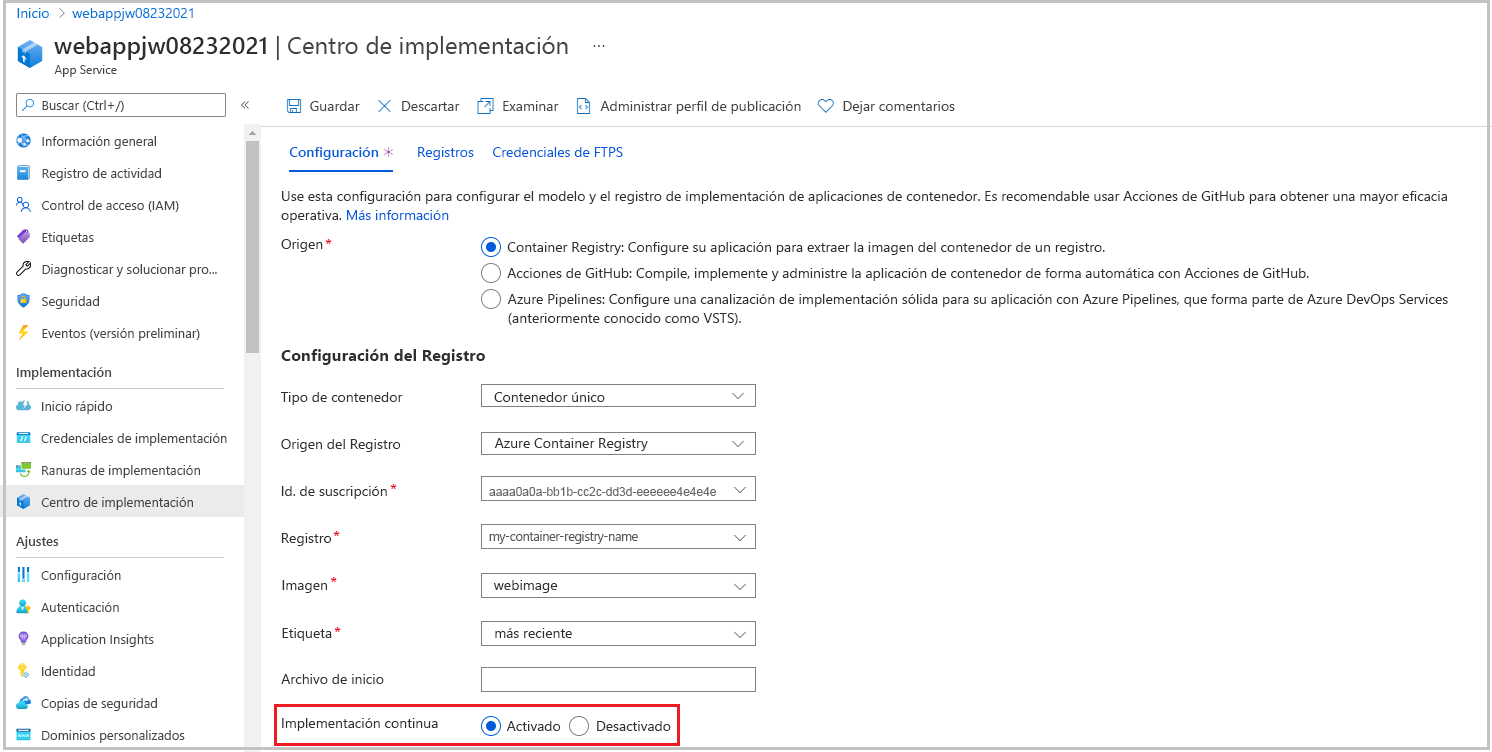The image size is (1492, 752).
Task: Click the Información general globe icon
Action: coord(24,141)
